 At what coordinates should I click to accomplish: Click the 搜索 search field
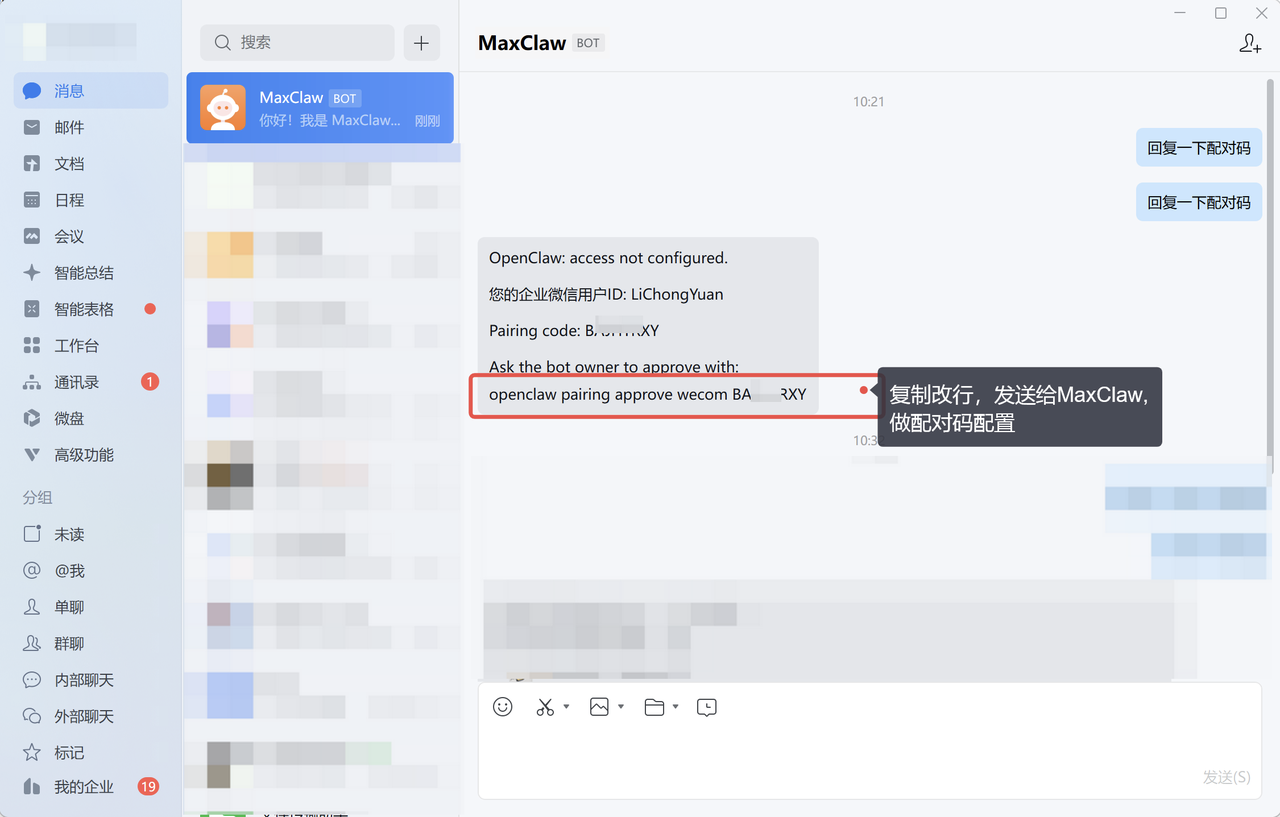(298, 43)
